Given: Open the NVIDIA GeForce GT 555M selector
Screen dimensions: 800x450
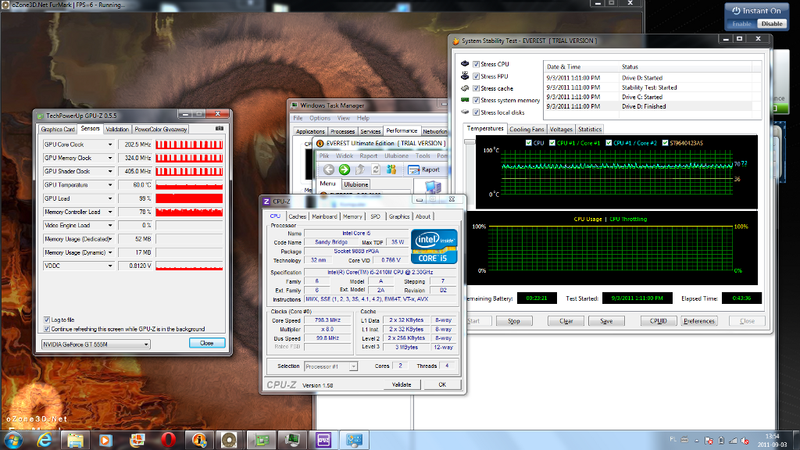Looking at the screenshot, I should coord(95,344).
